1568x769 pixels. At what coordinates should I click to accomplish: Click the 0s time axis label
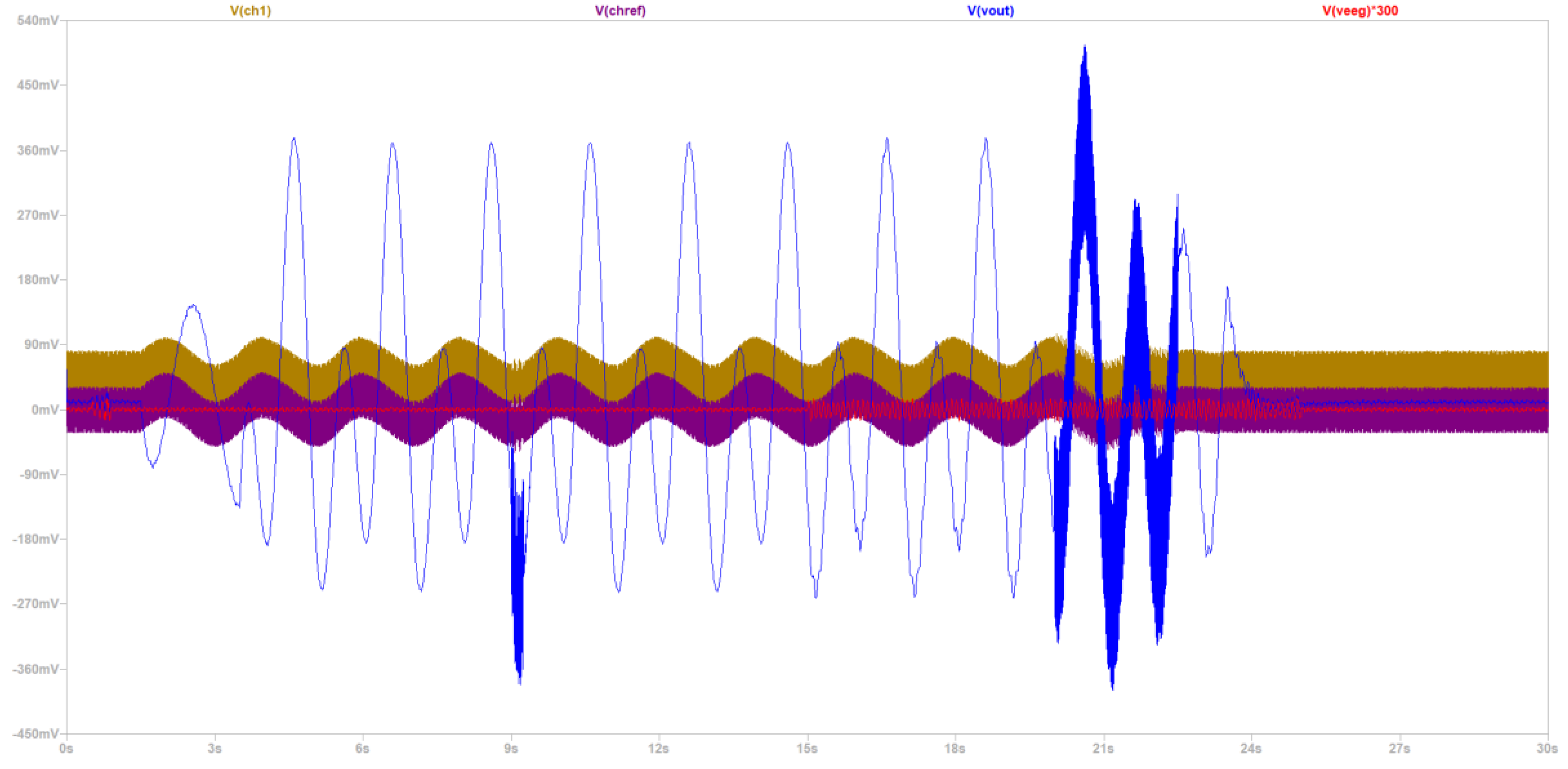coord(66,749)
